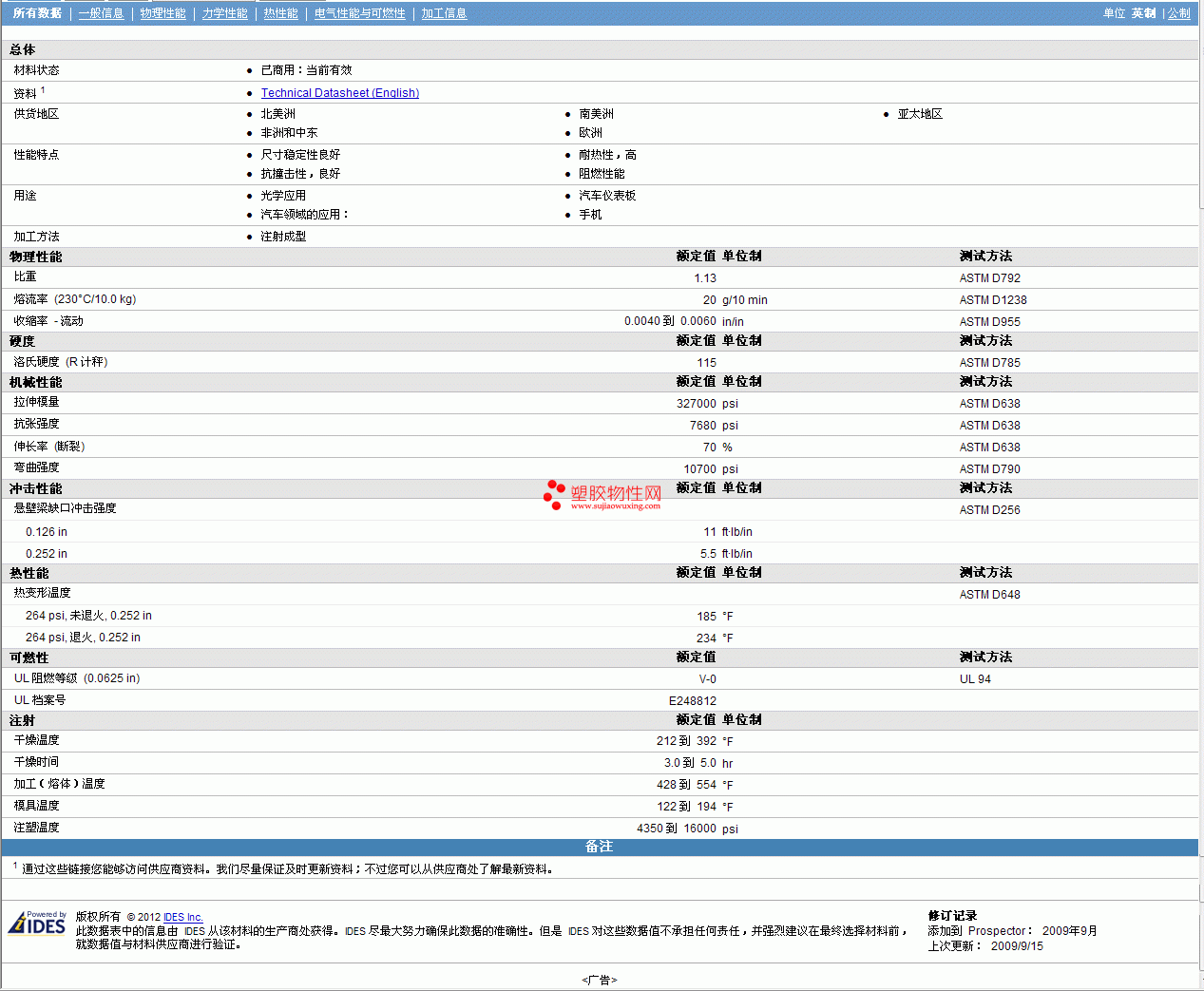Open the 力学性能 navigation tab
Image resolution: width=1204 pixels, height=991 pixels.
tap(224, 13)
